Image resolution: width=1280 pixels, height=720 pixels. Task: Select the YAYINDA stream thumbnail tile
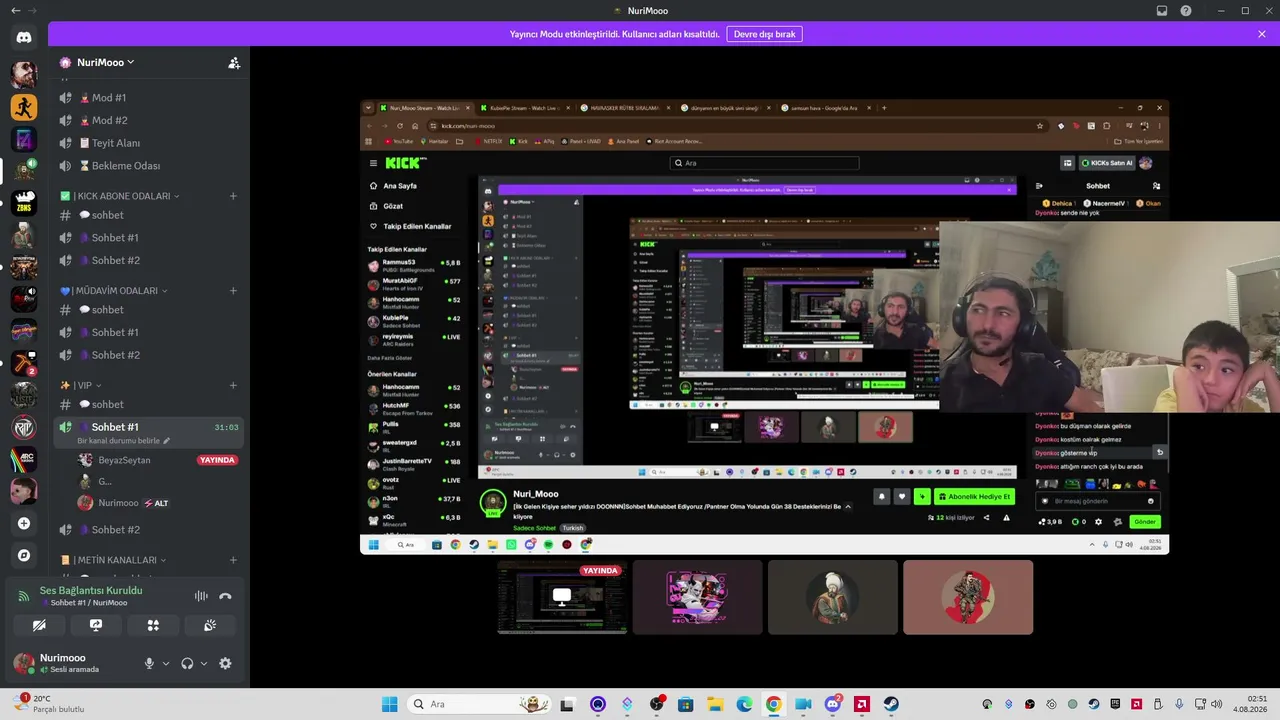point(562,597)
